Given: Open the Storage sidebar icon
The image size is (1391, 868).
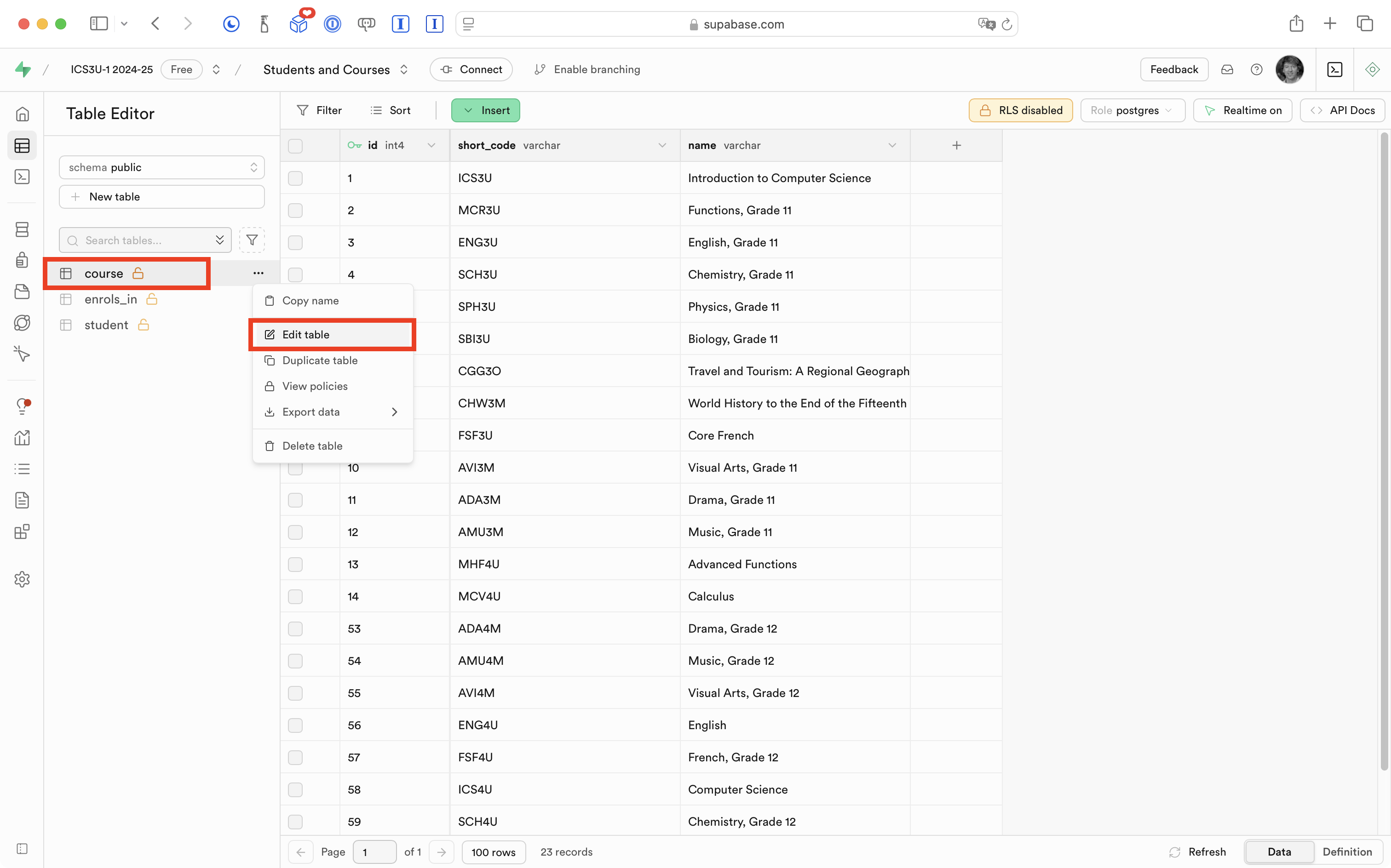Looking at the screenshot, I should (x=22, y=291).
